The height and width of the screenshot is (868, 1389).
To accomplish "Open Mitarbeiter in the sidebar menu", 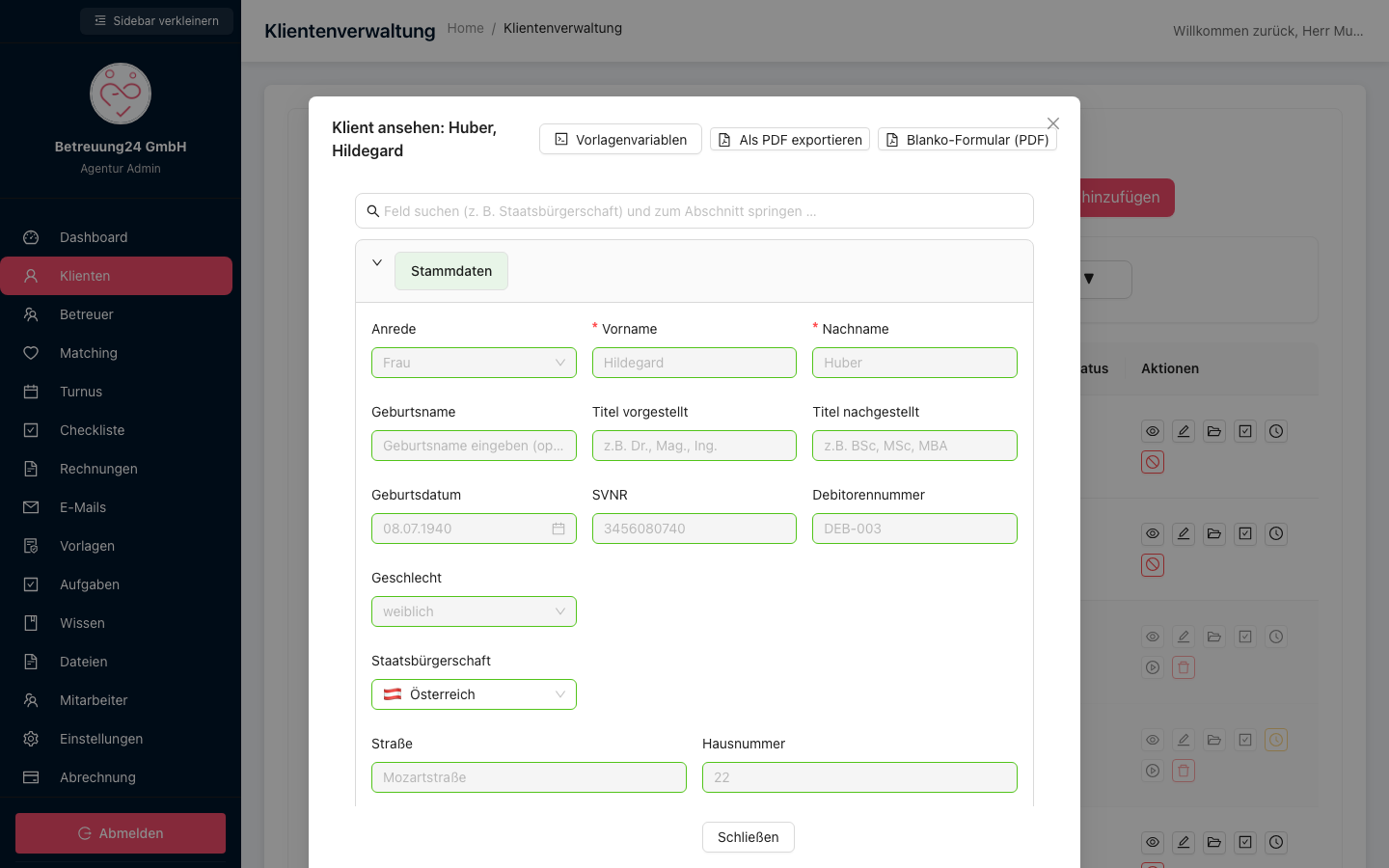I will [x=116, y=700].
